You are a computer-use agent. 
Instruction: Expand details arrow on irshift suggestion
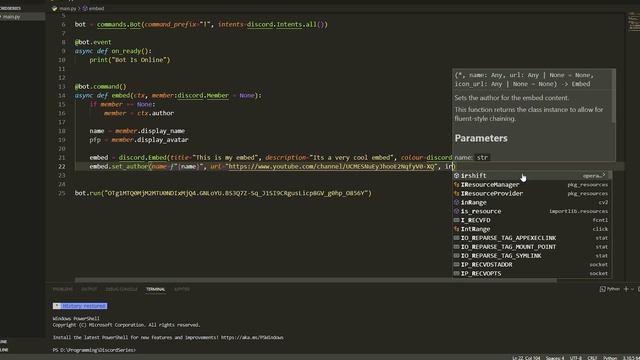[604, 175]
